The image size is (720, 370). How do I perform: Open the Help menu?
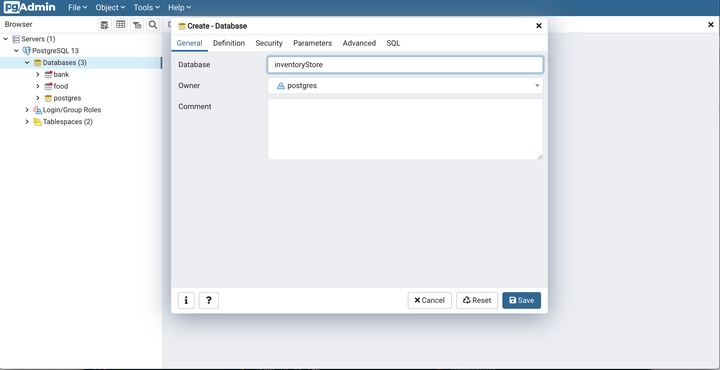pos(179,7)
